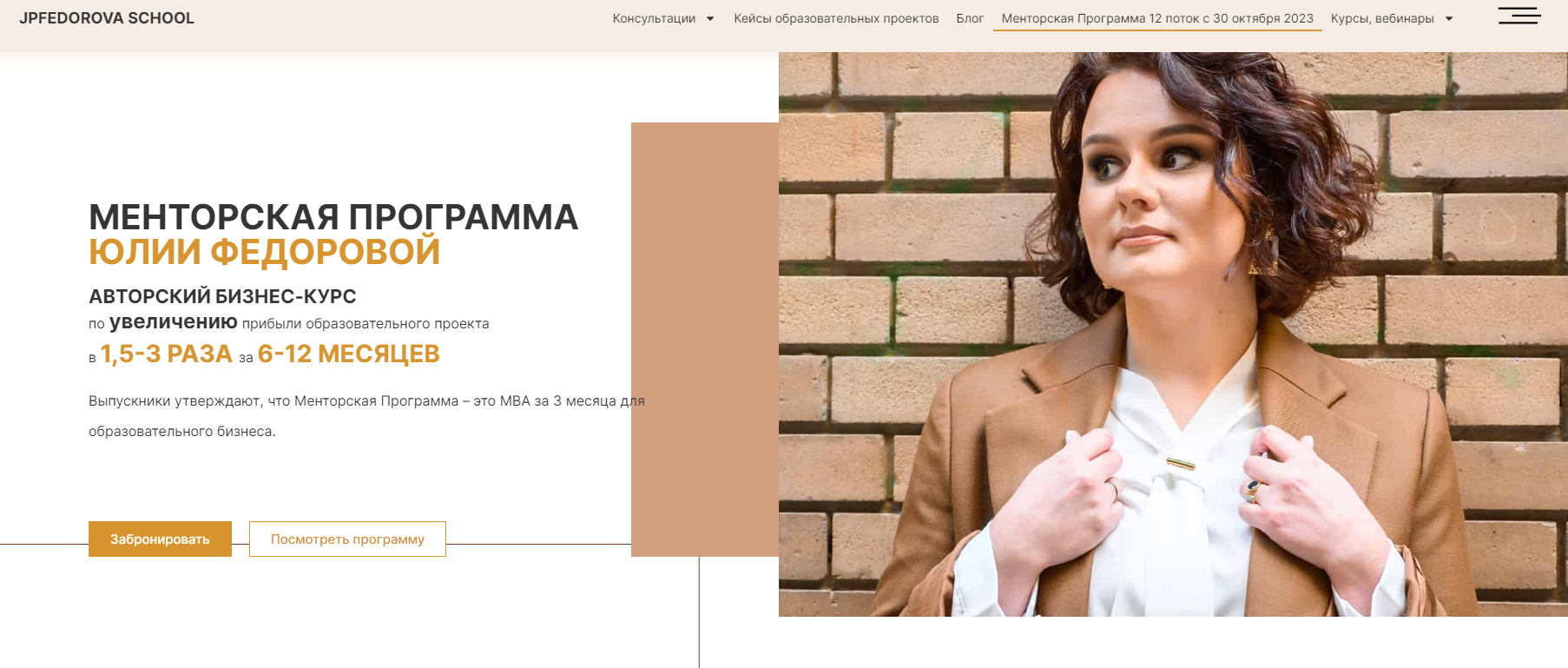The image size is (1568, 668).
Task: Expand the Консультации dropdown arrow
Action: pyautogui.click(x=710, y=19)
